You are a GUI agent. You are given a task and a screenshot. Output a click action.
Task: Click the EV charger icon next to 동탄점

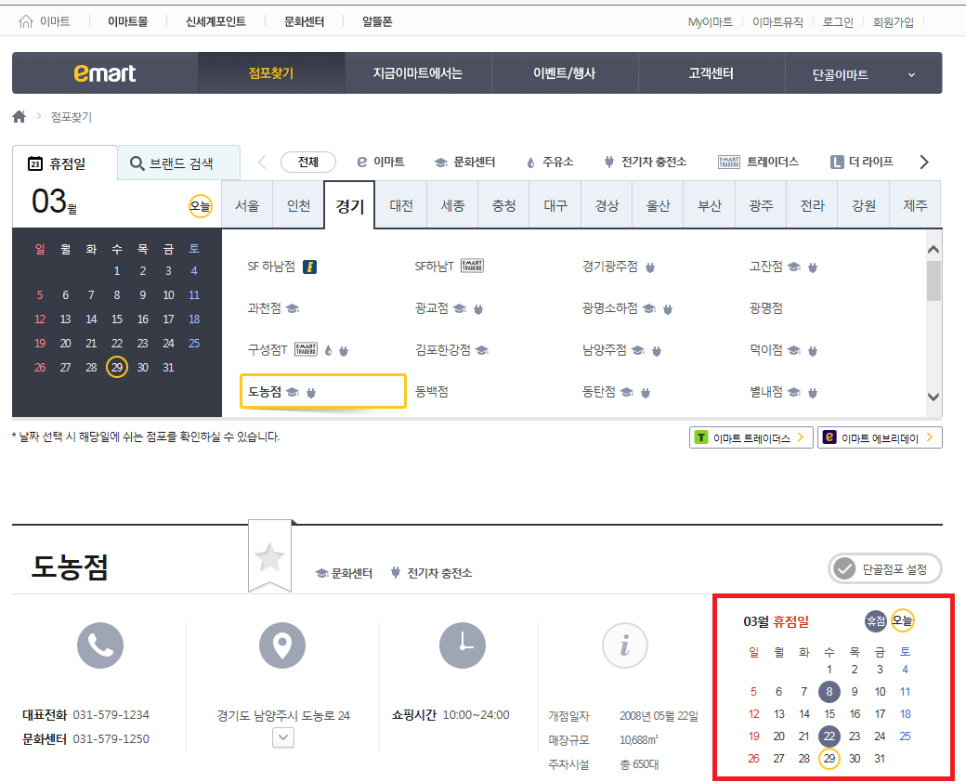[645, 393]
